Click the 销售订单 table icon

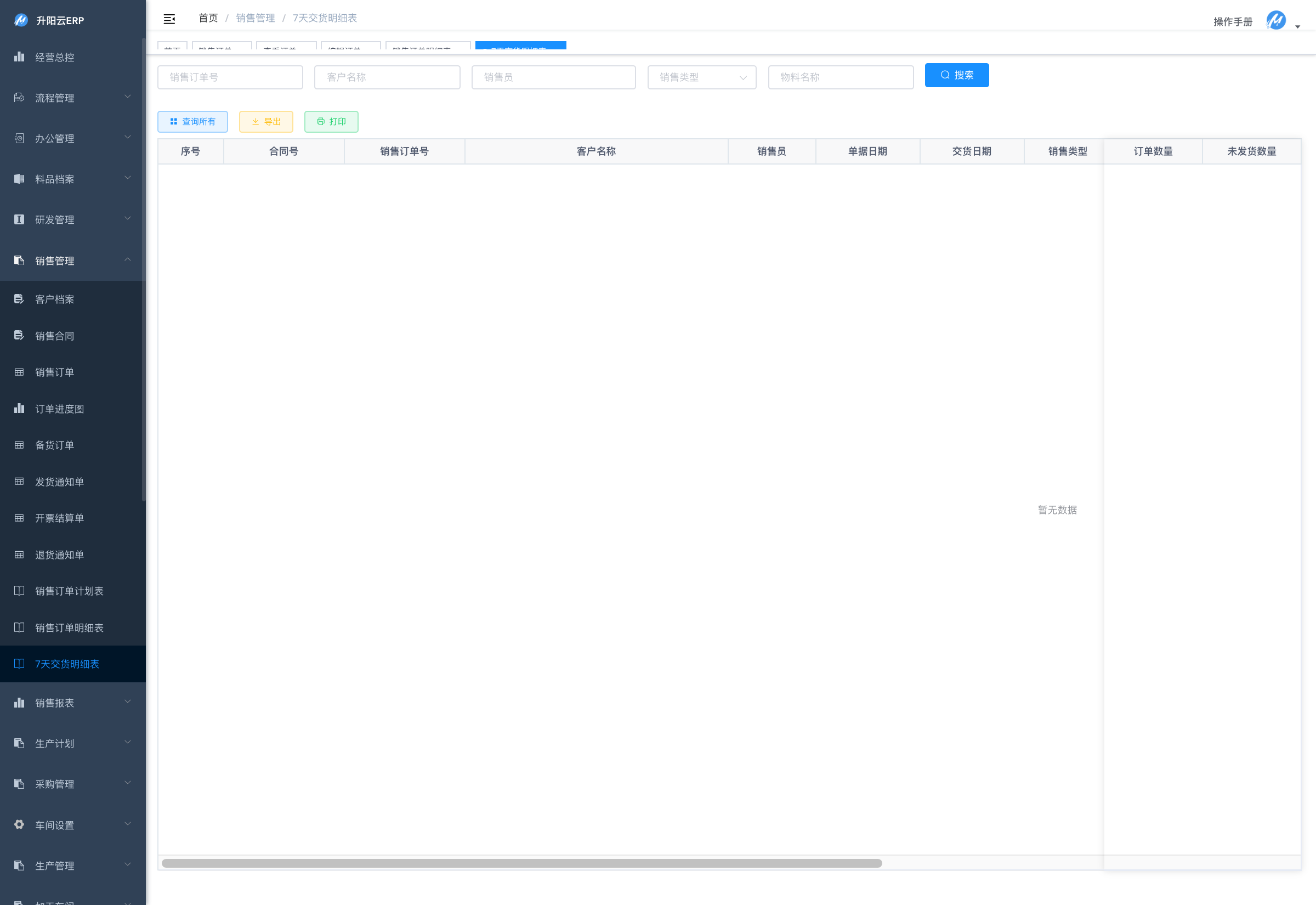[x=19, y=372]
